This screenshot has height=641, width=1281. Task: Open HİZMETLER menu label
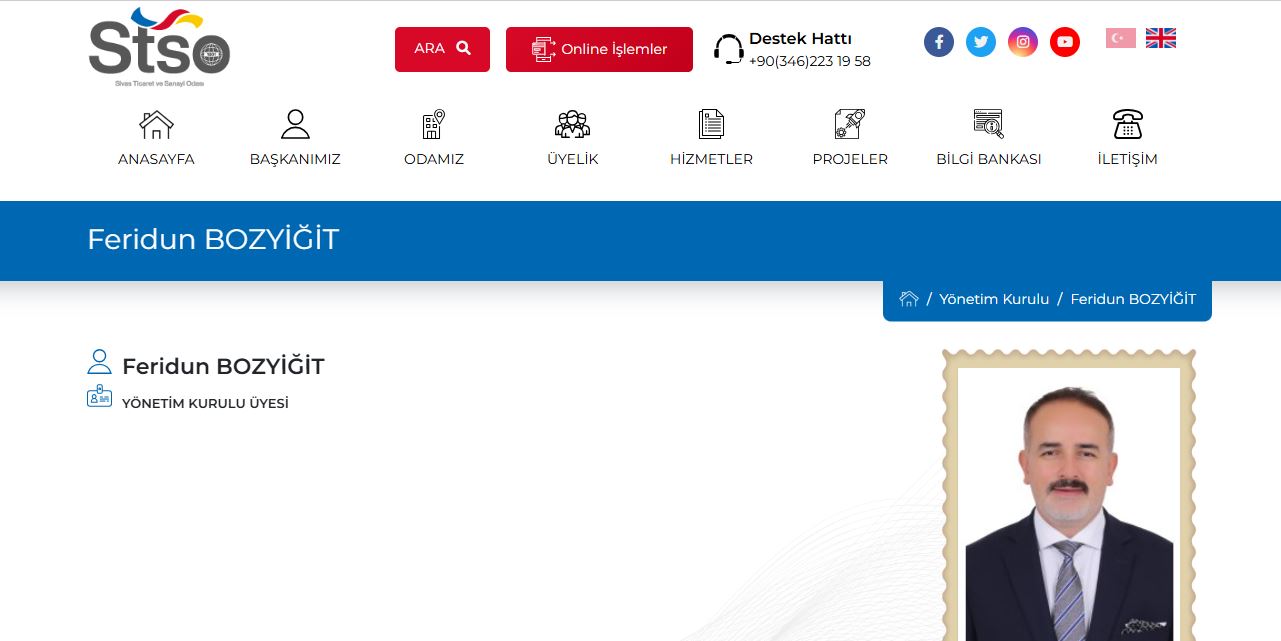711,159
